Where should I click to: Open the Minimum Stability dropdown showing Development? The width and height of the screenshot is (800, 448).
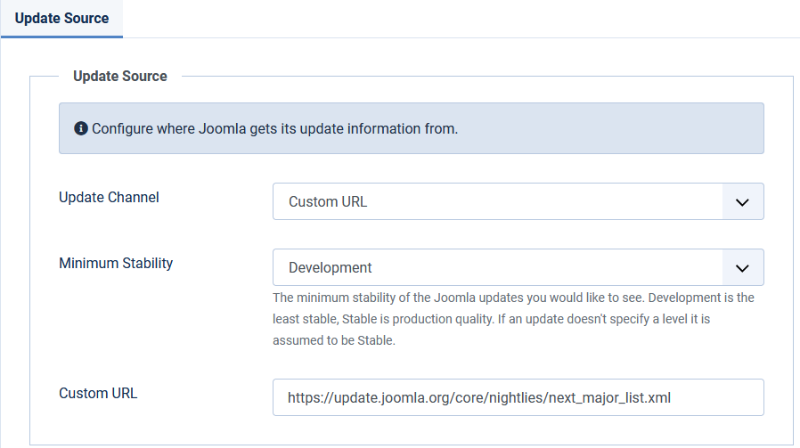518,267
